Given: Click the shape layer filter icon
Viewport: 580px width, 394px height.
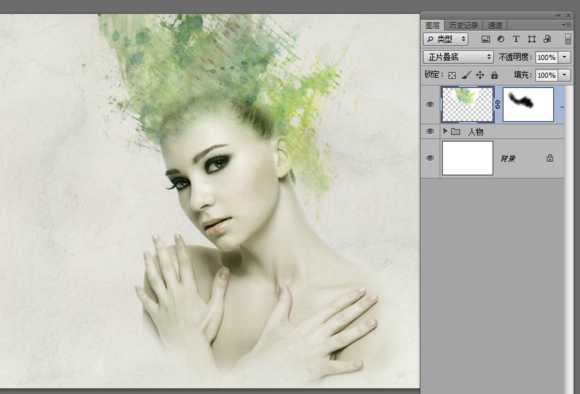Looking at the screenshot, I should (532, 39).
